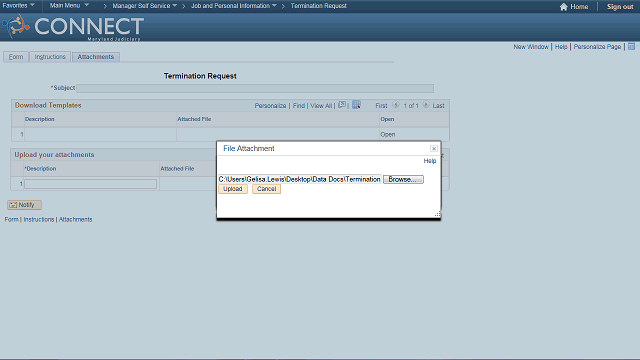
Task: Click the upload Description input field
Action: 91,184
